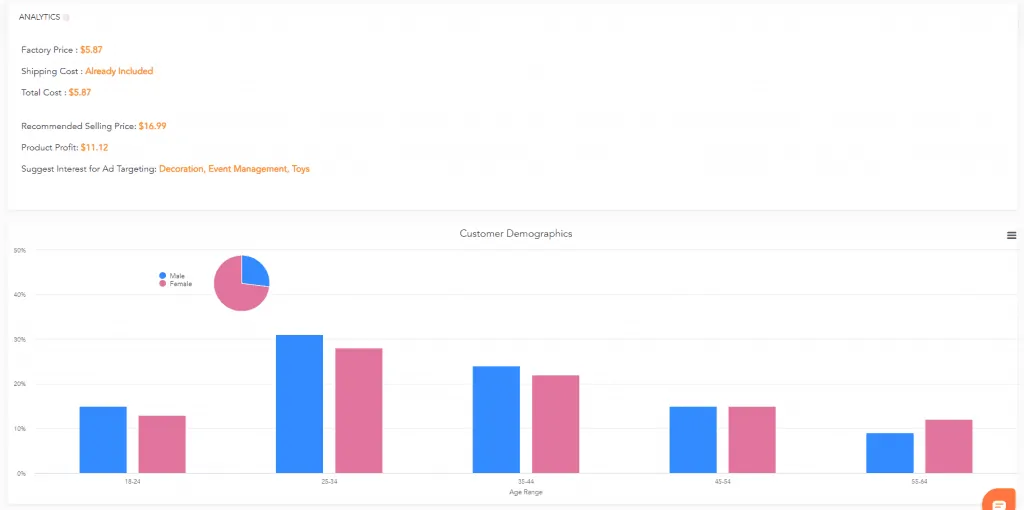
Task: Click the male bar for ages 45-54
Action: (x=693, y=439)
